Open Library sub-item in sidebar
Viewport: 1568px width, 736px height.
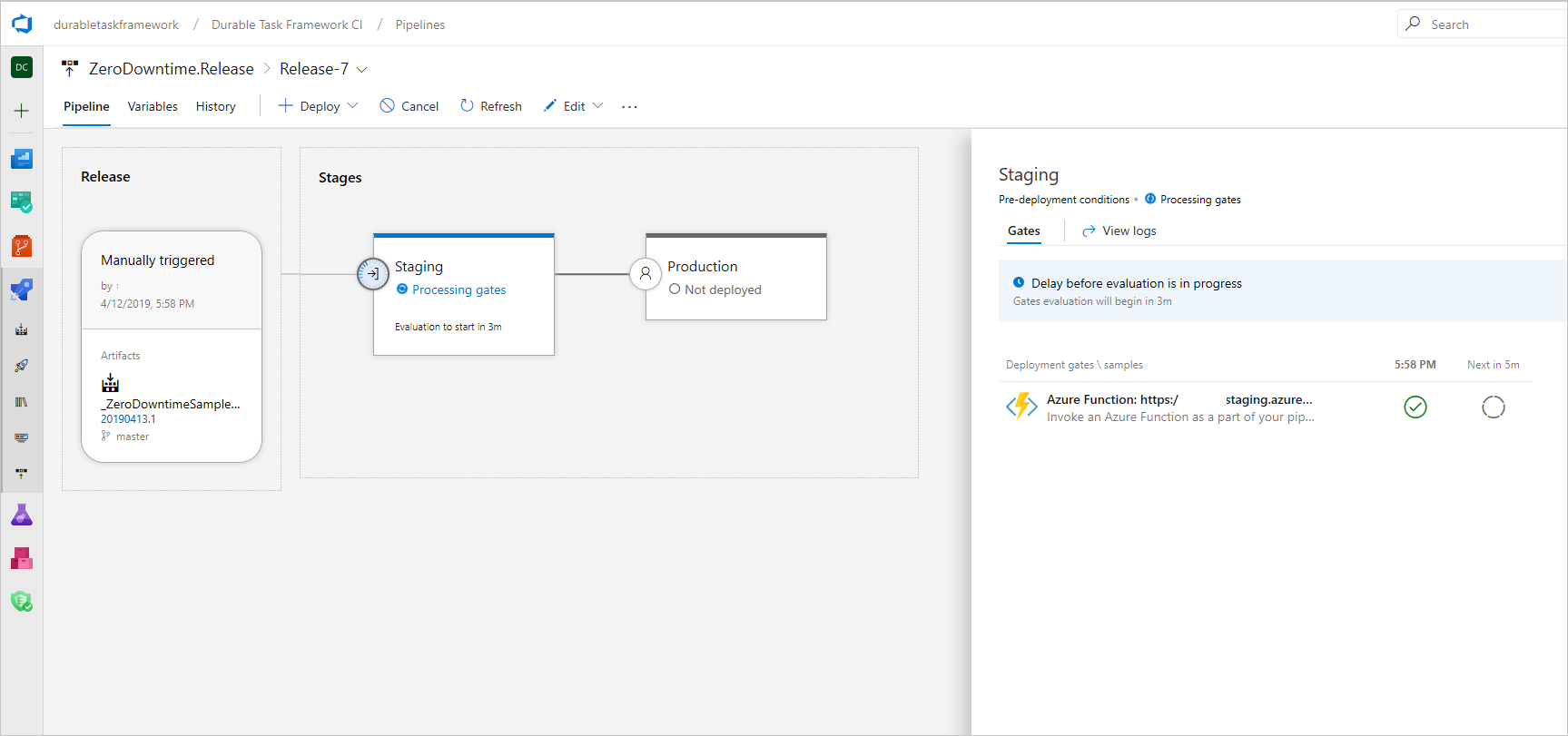[22, 401]
